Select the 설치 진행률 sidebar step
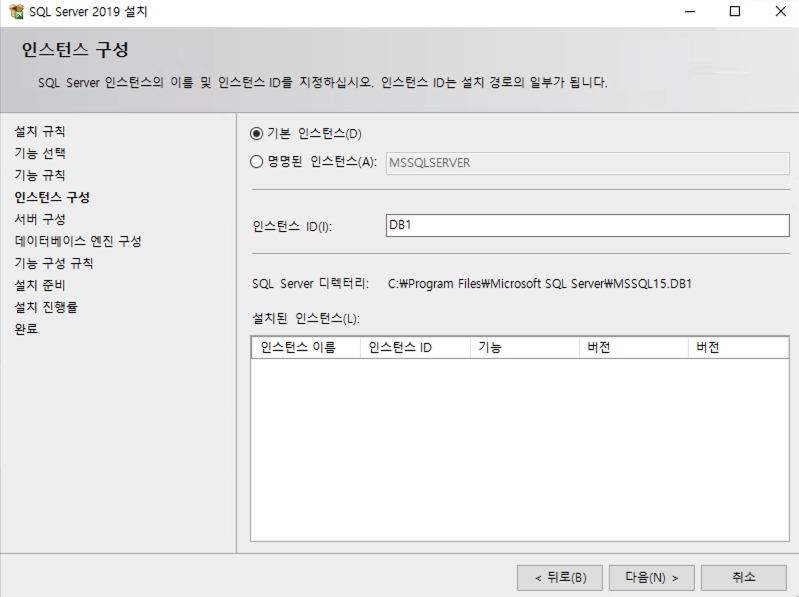 (46, 307)
